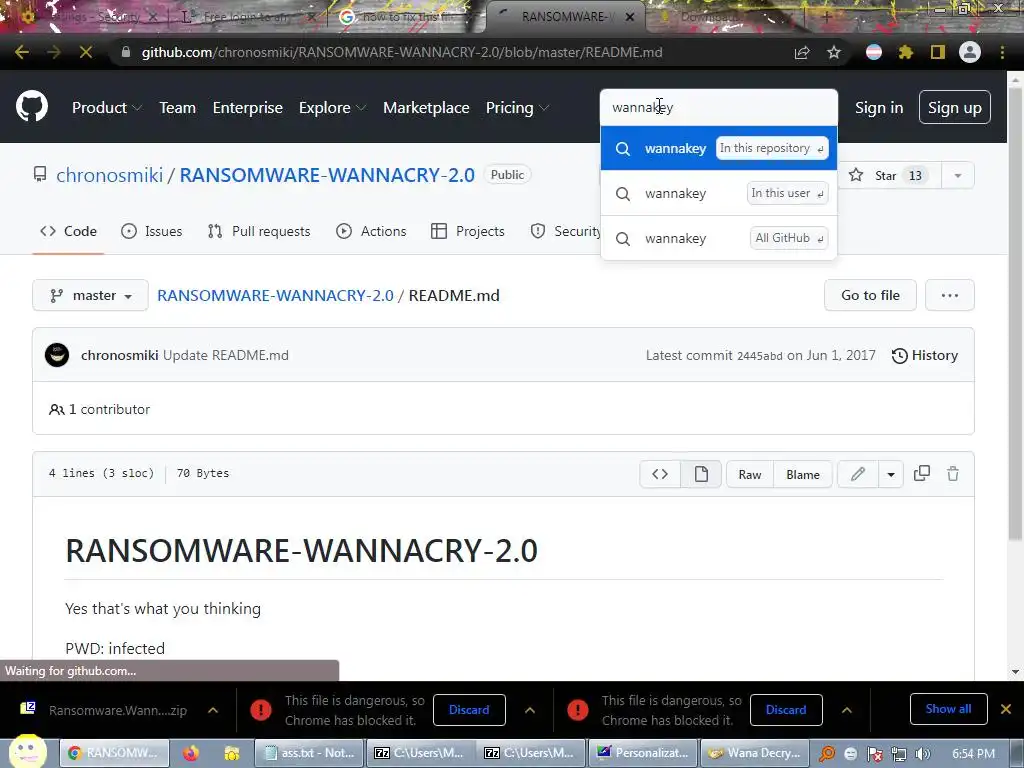This screenshot has width=1024, height=768.
Task: Open File Explorer folder icon in taskbar
Action: 231,754
